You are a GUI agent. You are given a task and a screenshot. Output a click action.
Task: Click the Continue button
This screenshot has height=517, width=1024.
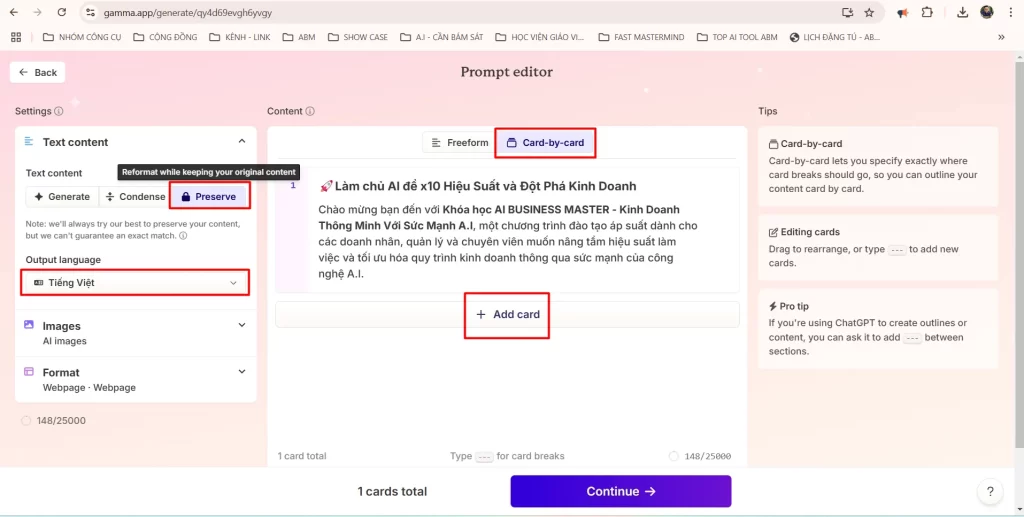coord(620,491)
